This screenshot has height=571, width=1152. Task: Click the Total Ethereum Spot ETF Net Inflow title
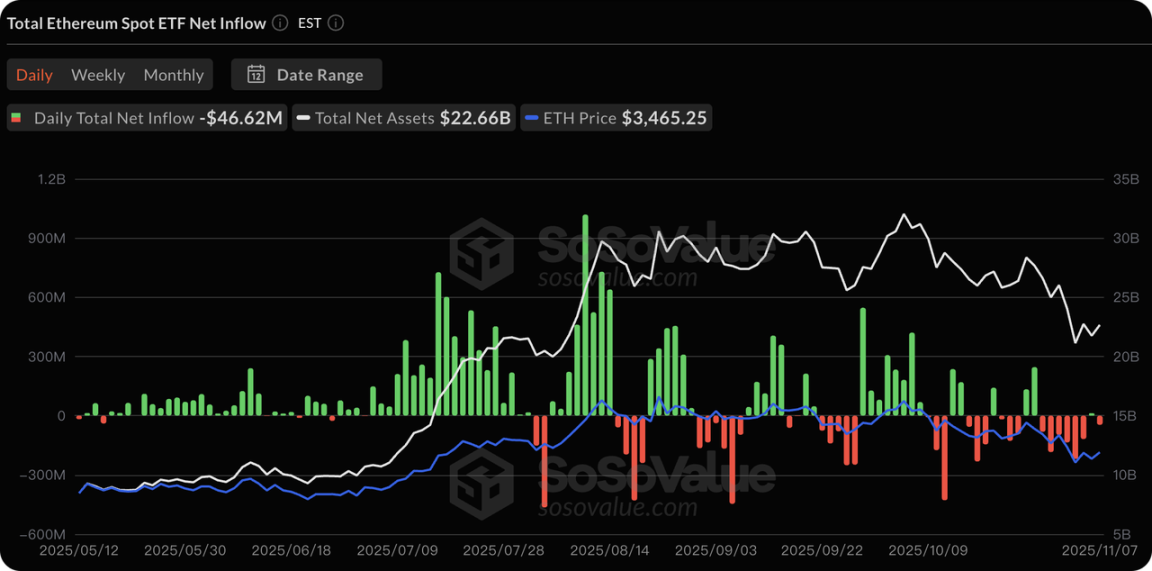[x=136, y=23]
